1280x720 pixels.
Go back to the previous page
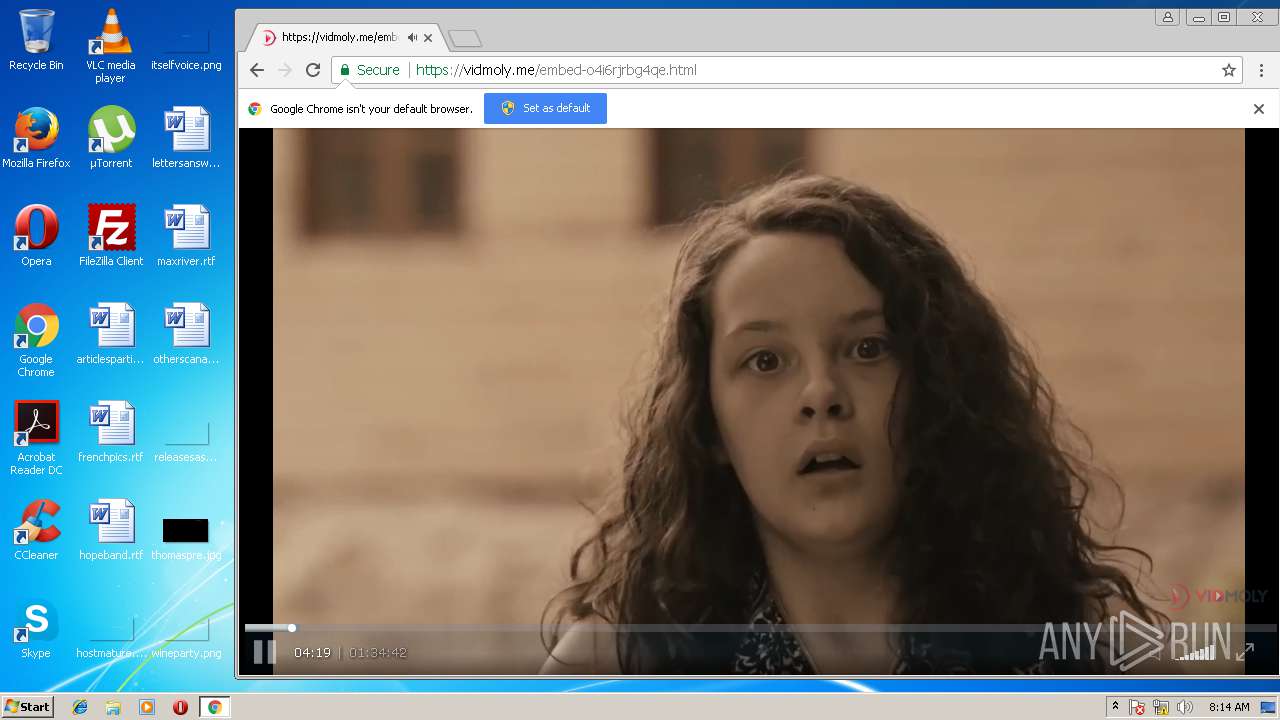[x=257, y=70]
